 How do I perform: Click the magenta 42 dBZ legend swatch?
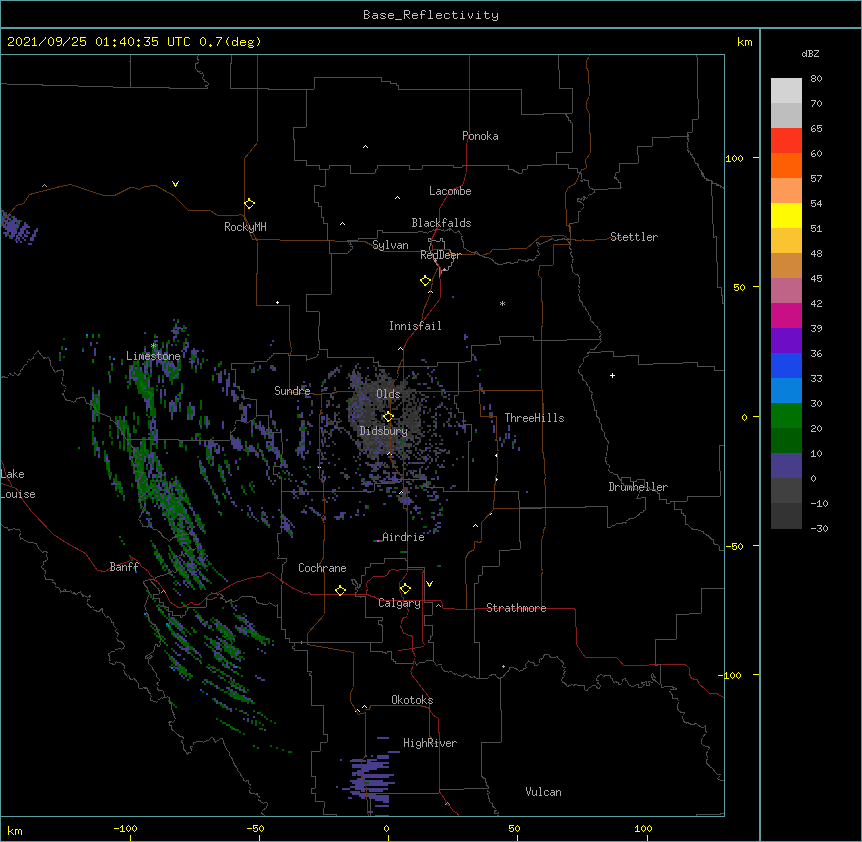click(786, 315)
